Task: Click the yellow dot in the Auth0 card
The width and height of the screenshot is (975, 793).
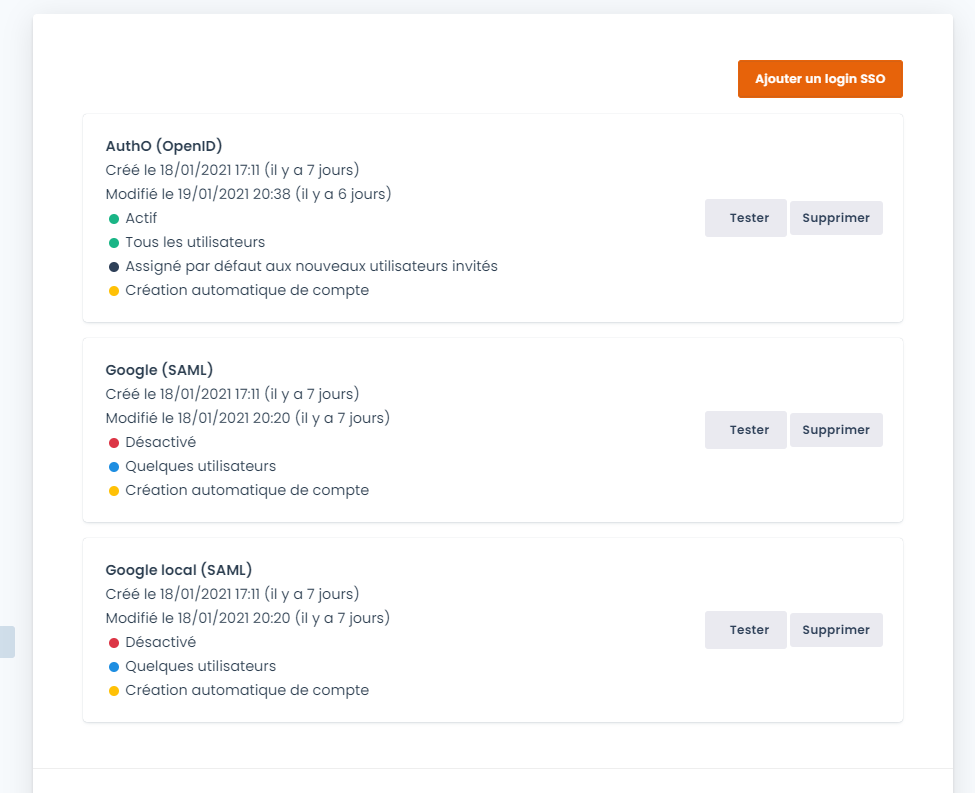Action: 114,291
